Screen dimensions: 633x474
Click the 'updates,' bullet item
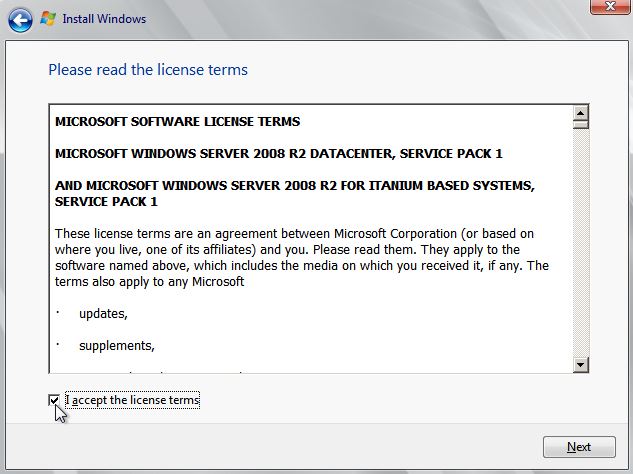(x=103, y=314)
